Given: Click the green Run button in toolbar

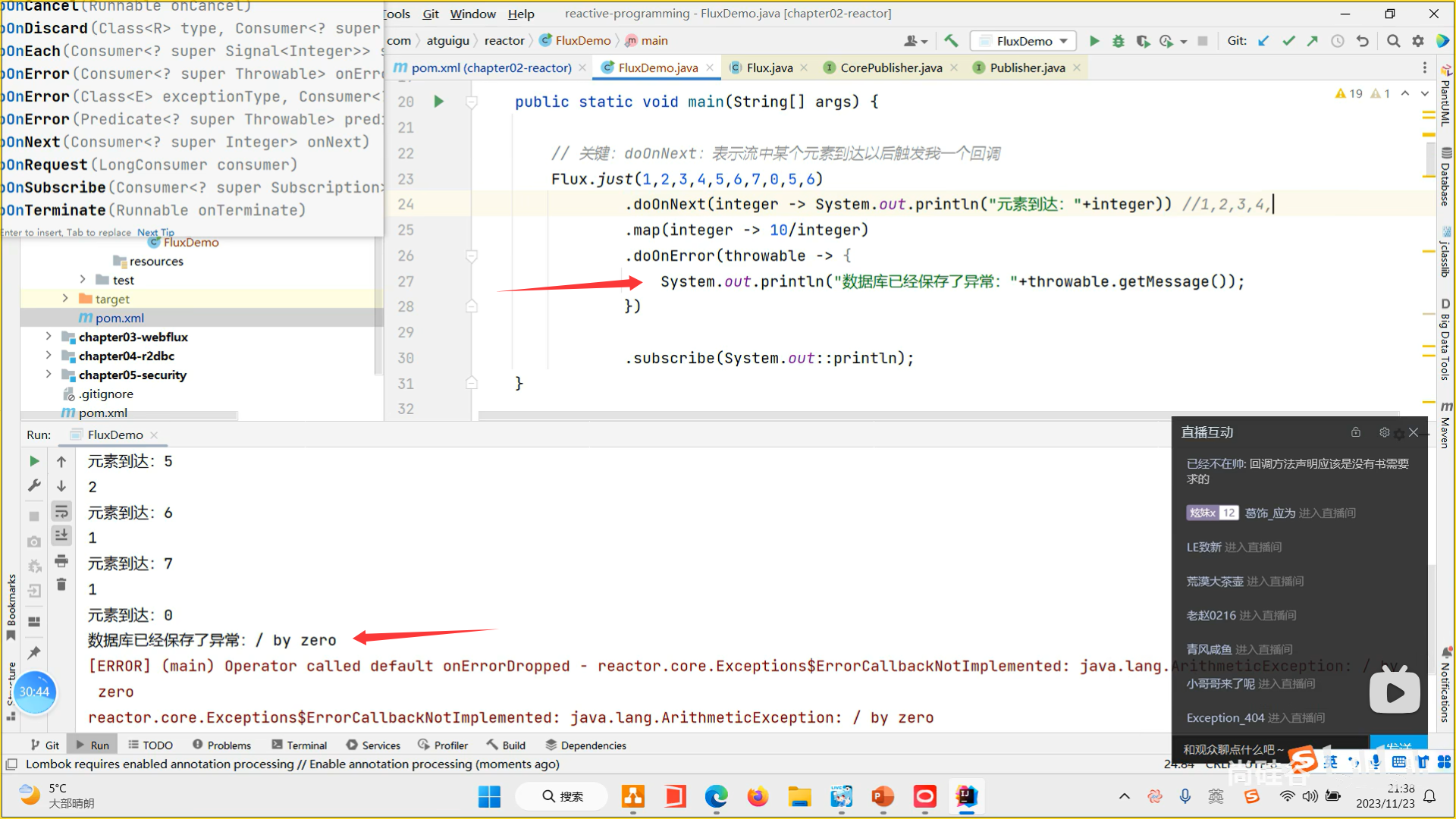Looking at the screenshot, I should tap(1094, 41).
